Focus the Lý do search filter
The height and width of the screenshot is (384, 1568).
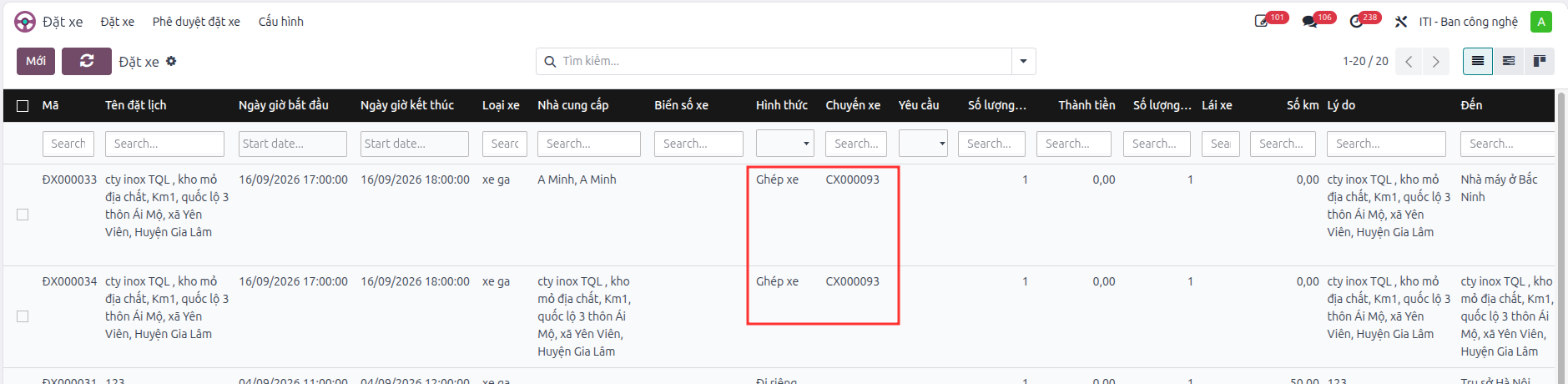[1386, 144]
